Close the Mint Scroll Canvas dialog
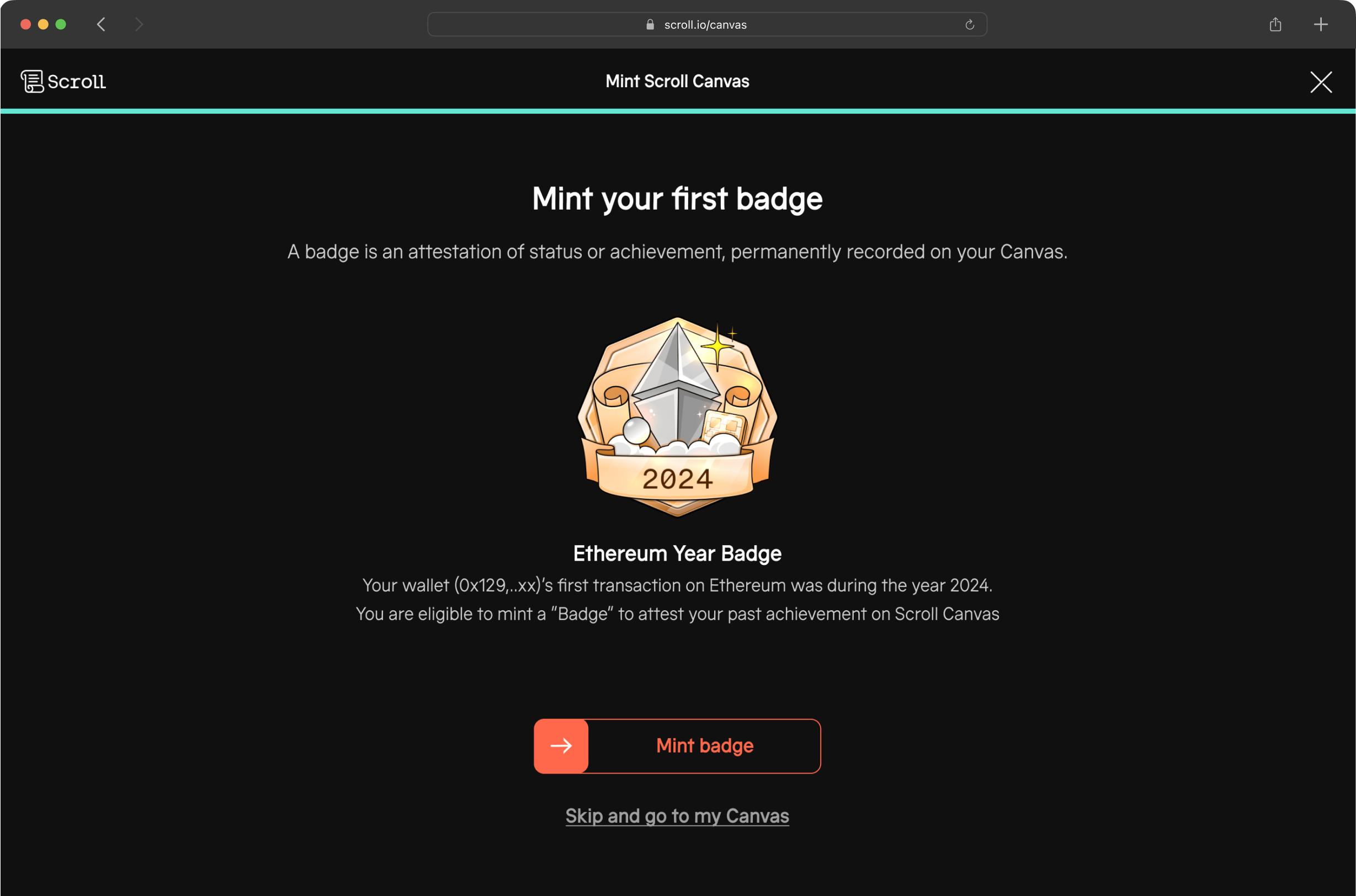The height and width of the screenshot is (896, 1356). tap(1321, 82)
